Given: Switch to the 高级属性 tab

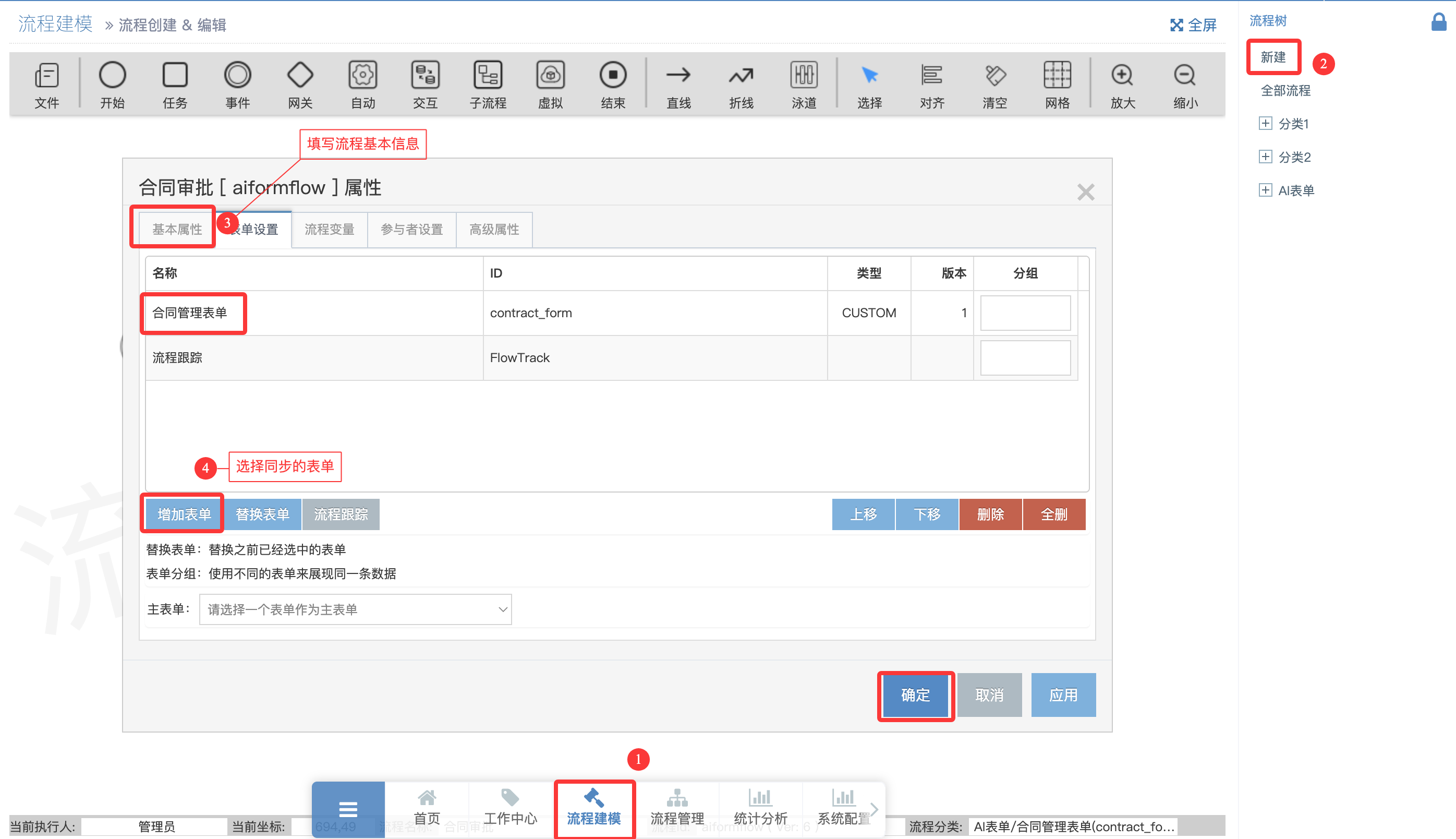Looking at the screenshot, I should pos(494,230).
